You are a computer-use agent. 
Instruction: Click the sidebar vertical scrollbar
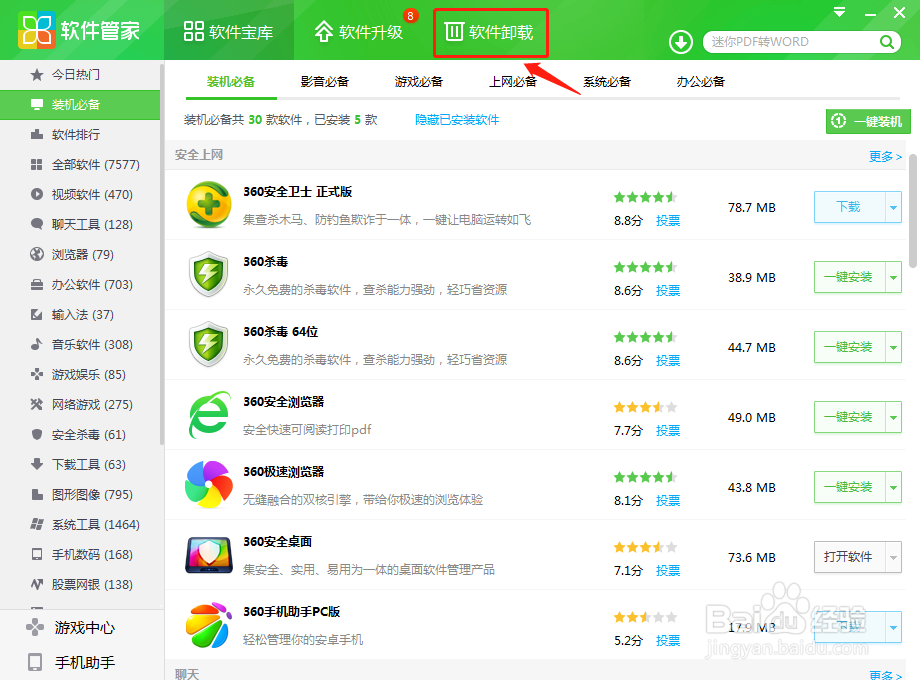pyautogui.click(x=162, y=253)
